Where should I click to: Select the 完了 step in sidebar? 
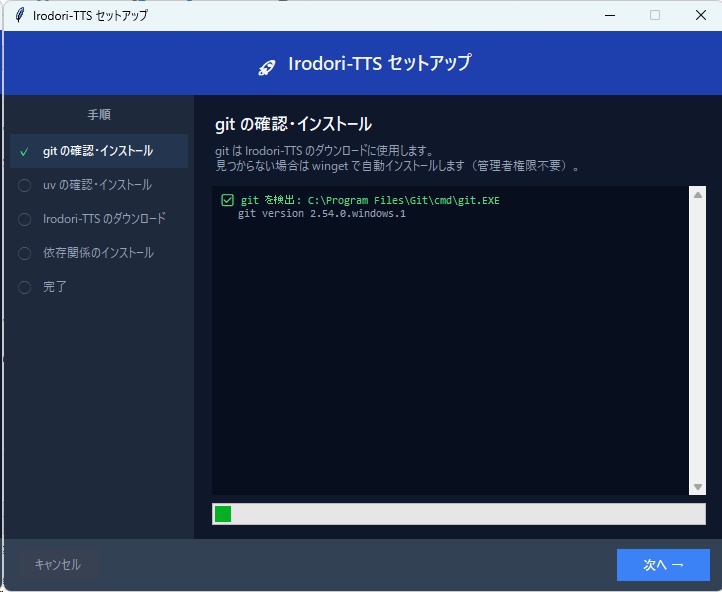pos(99,287)
